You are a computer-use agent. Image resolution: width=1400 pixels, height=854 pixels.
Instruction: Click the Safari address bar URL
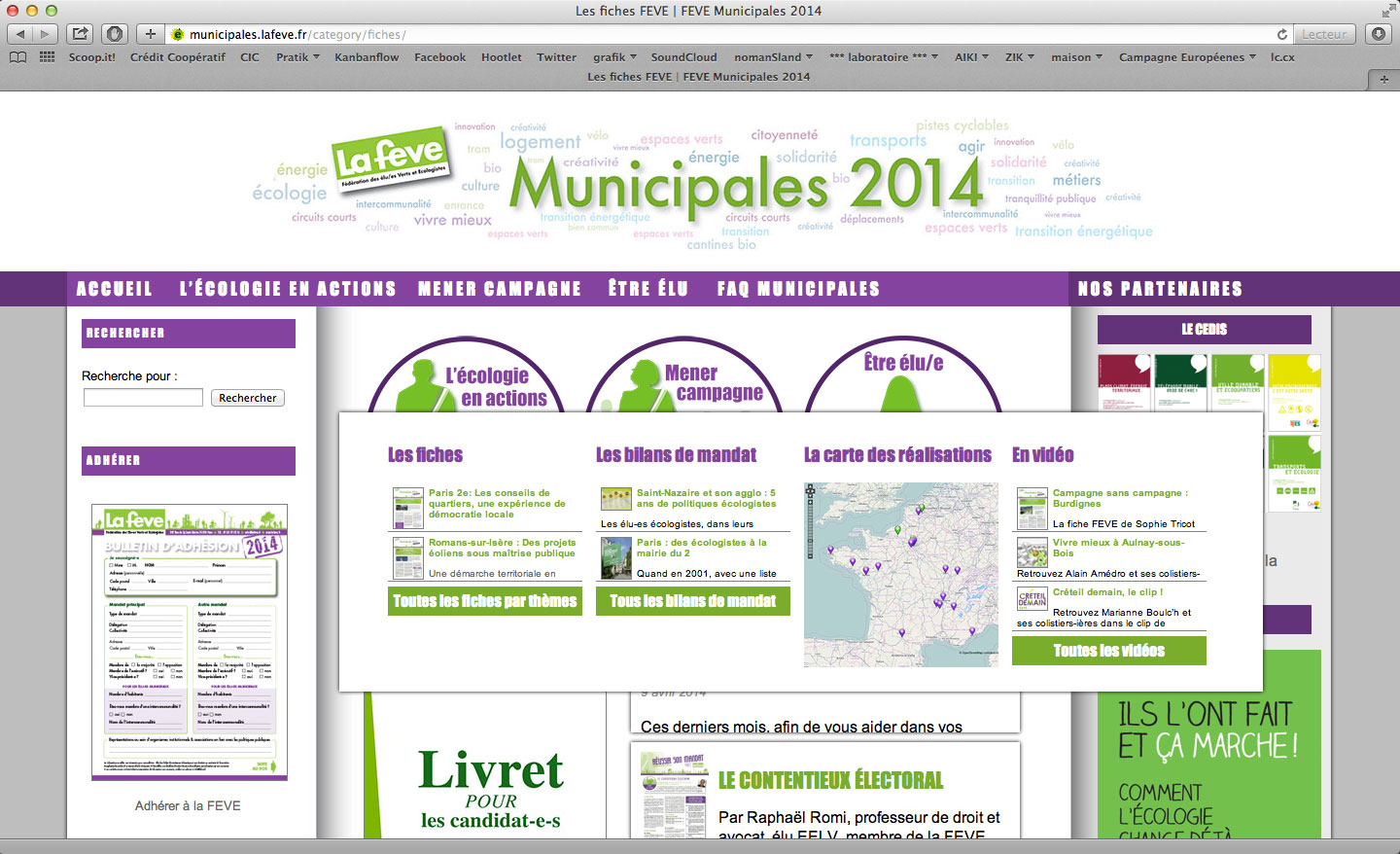coord(297,34)
